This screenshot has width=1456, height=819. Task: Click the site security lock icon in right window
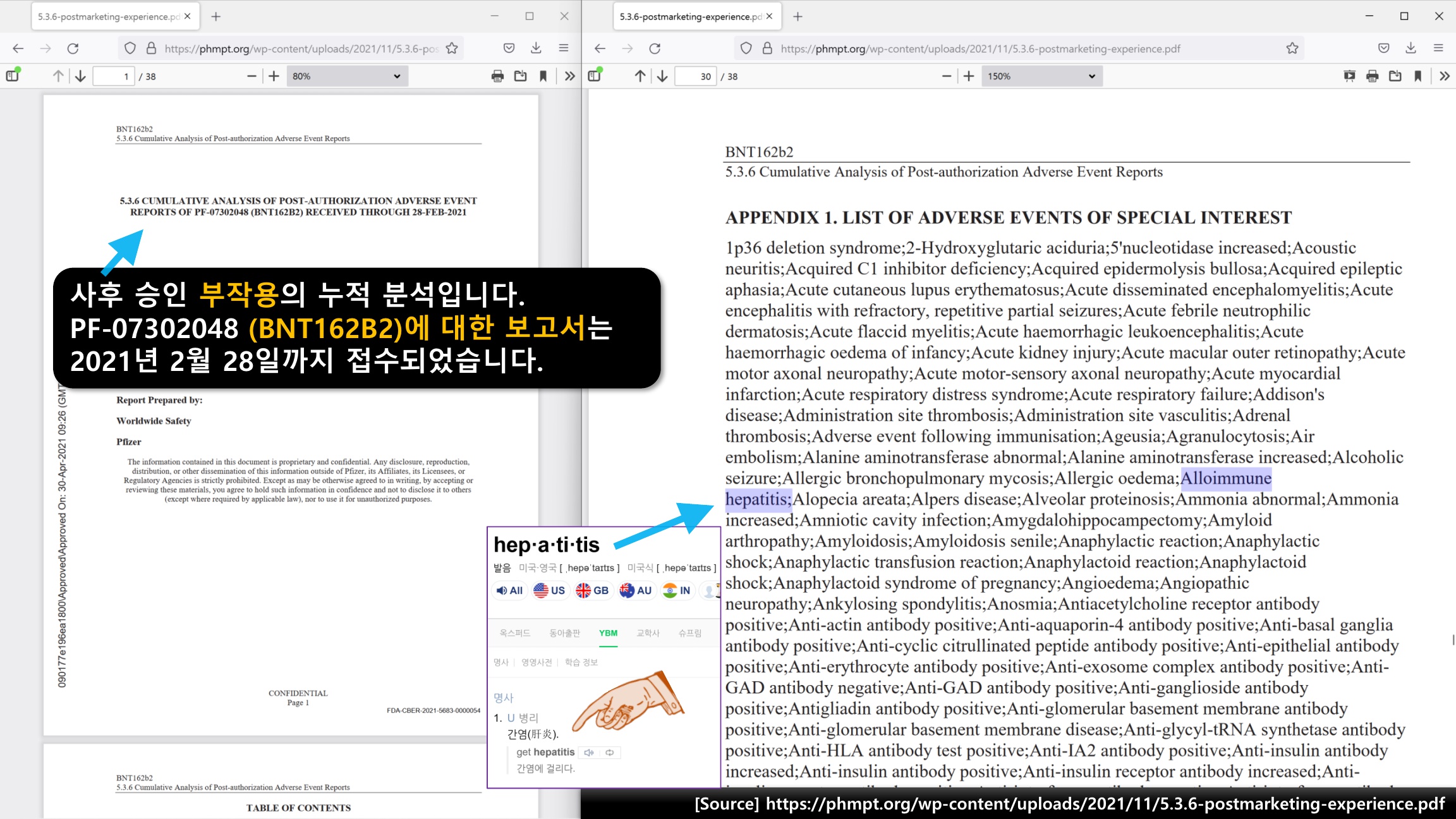click(x=767, y=48)
